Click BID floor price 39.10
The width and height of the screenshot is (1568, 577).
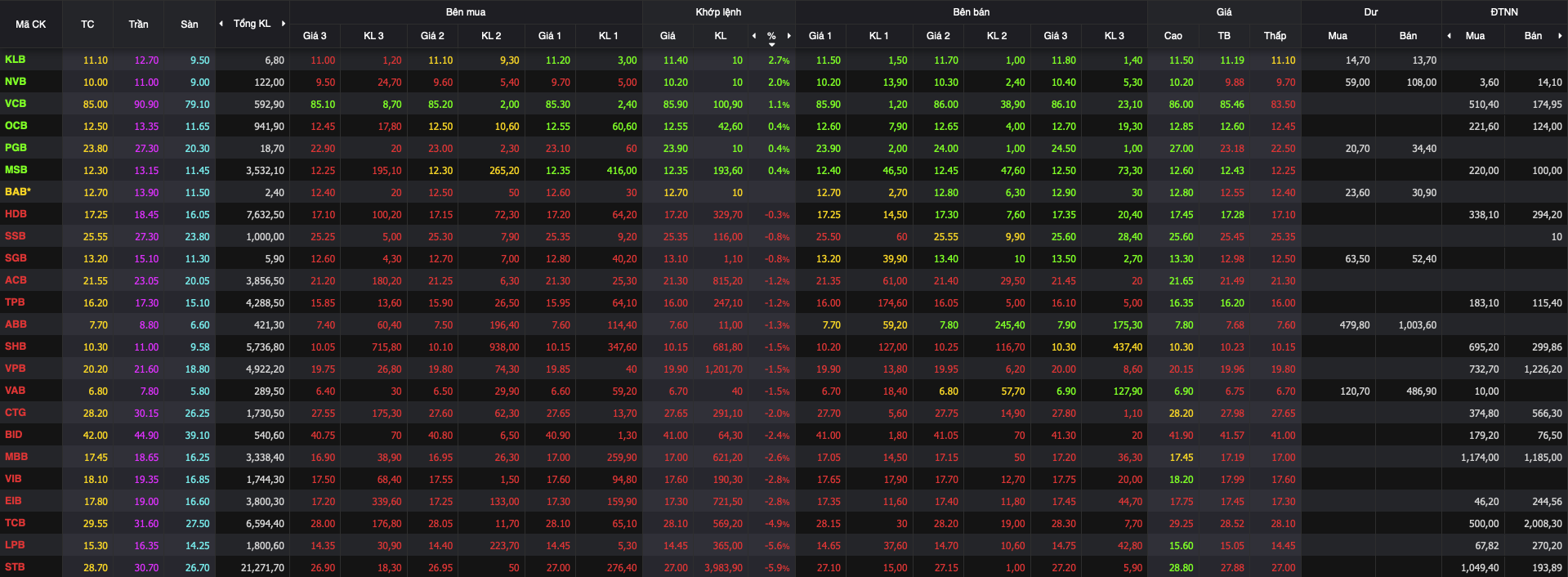point(197,436)
